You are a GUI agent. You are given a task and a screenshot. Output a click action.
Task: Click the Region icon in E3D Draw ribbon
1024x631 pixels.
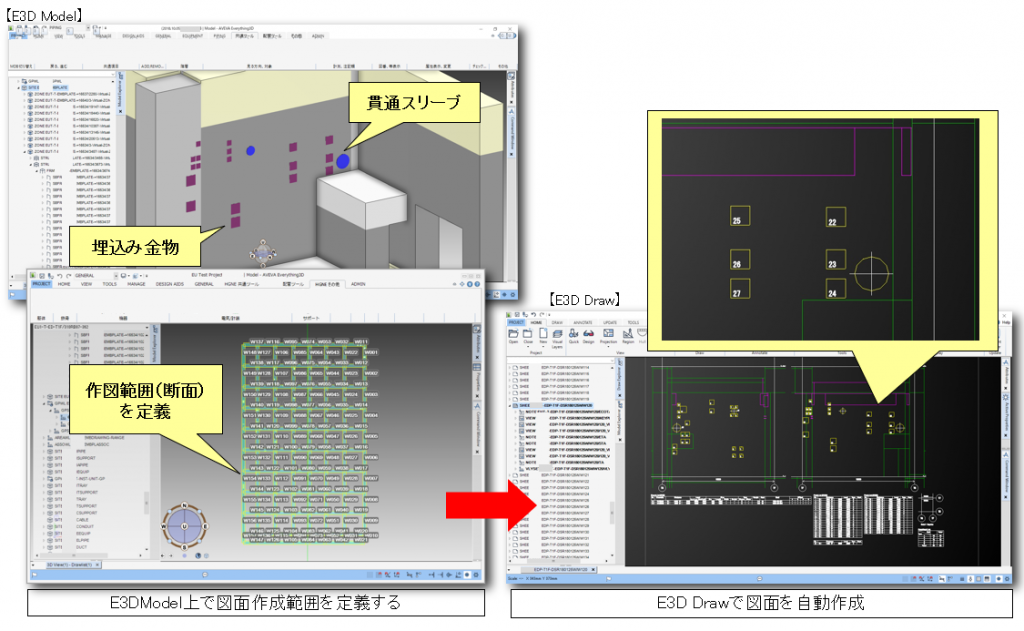628,333
